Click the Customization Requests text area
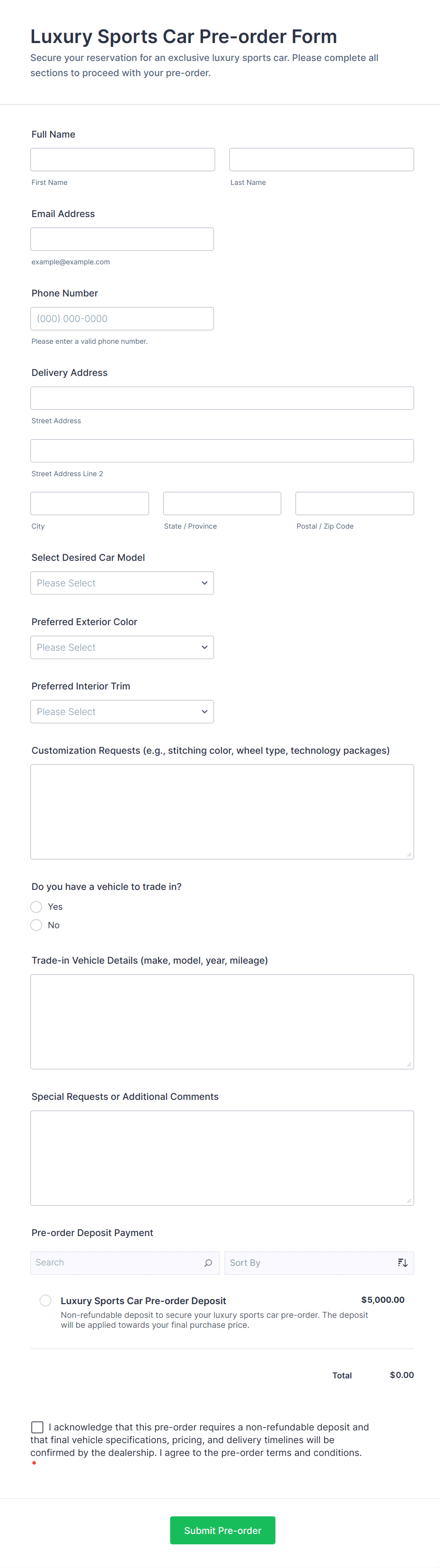The height and width of the screenshot is (1568, 440). [222, 811]
